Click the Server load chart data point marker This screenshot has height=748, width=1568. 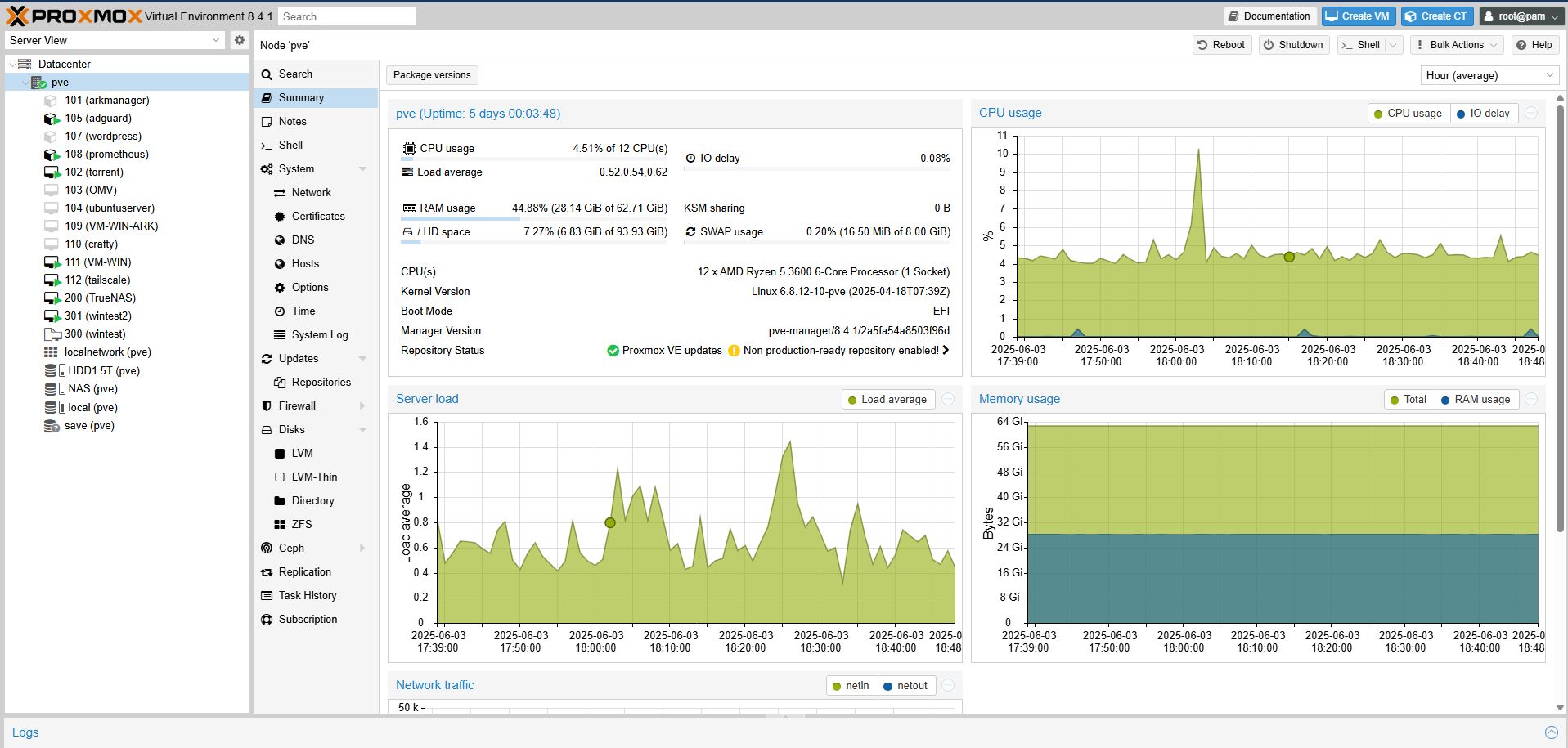[610, 522]
